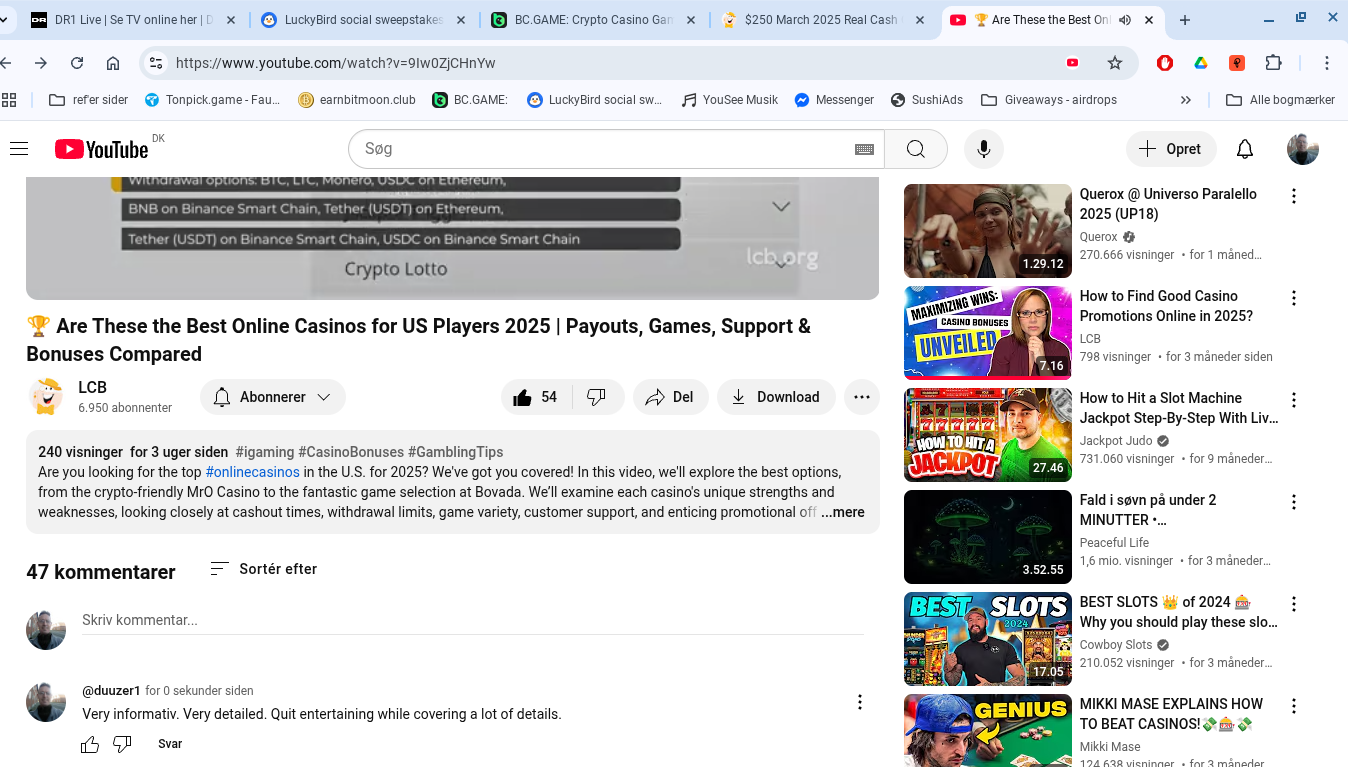The height and width of the screenshot is (767, 1348).
Task: Show hidden bookmarks with double chevron
Action: coord(1186,100)
